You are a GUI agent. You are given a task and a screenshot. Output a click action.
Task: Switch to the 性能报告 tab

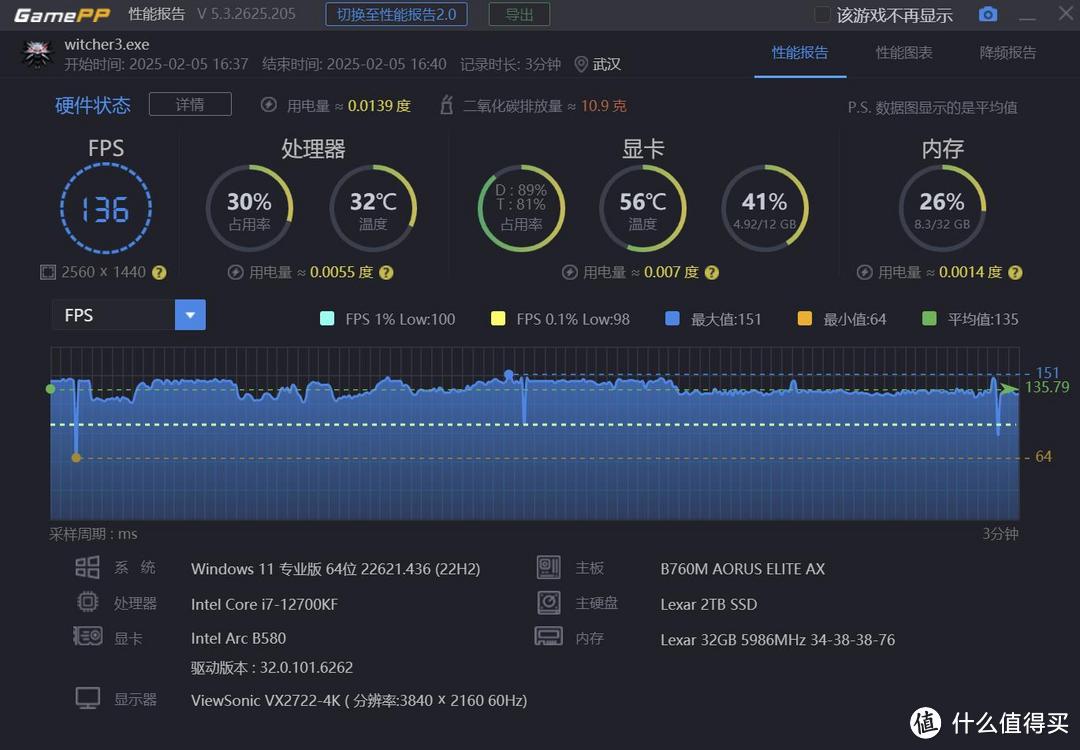point(800,53)
